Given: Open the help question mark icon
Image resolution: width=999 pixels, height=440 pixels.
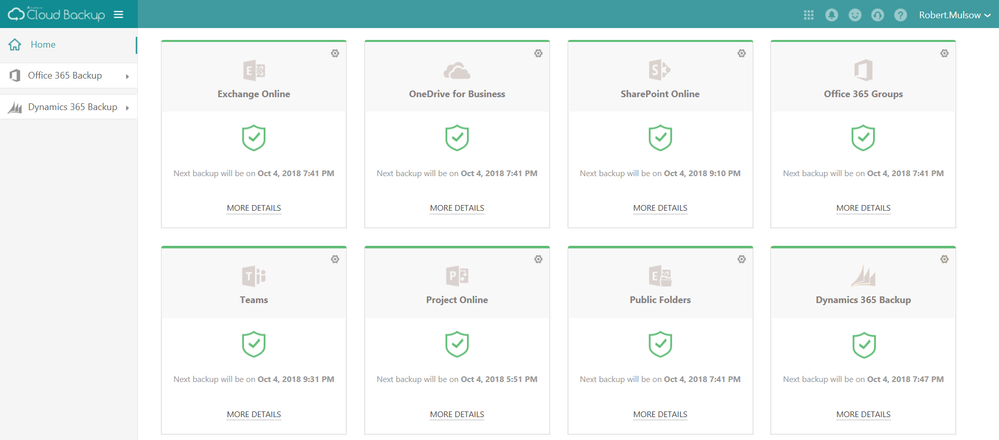Looking at the screenshot, I should tap(900, 15).
